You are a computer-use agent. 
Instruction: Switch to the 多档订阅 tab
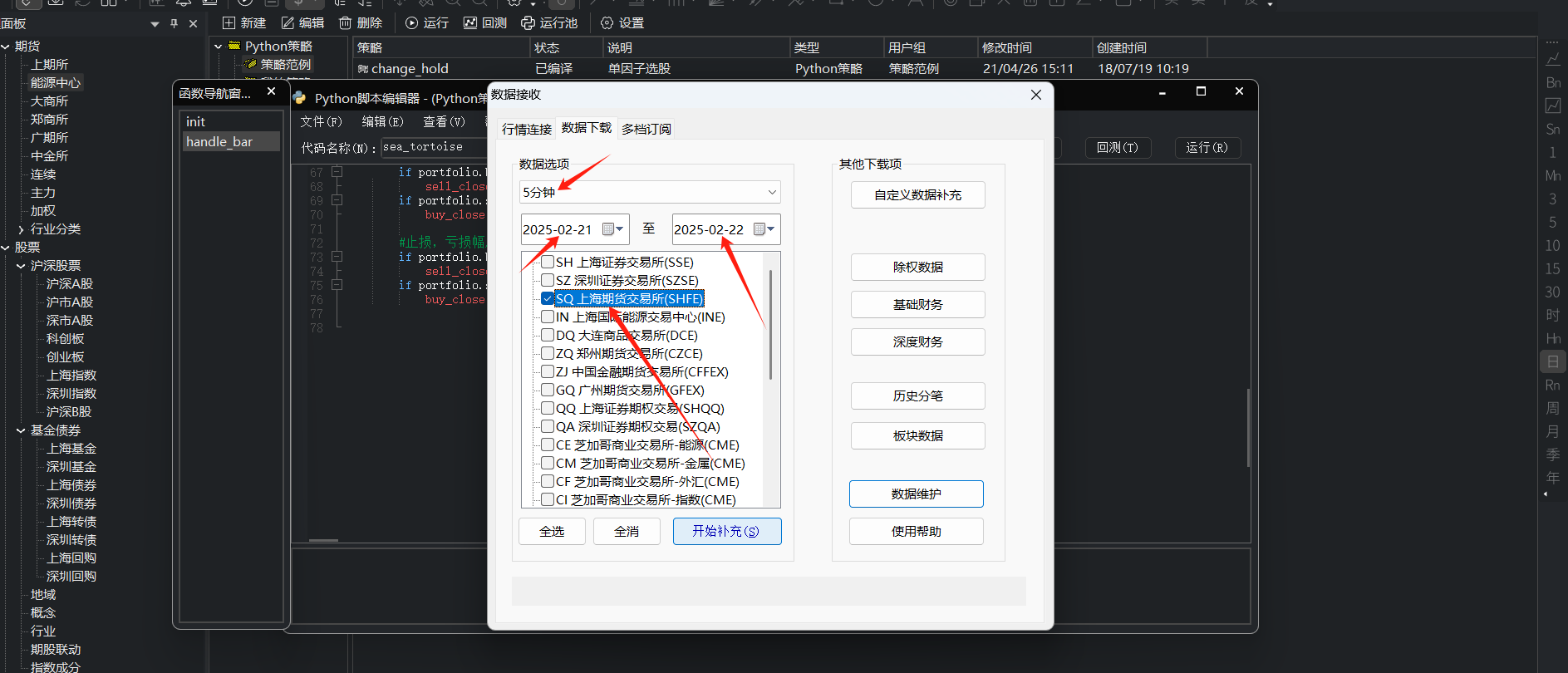click(x=646, y=129)
